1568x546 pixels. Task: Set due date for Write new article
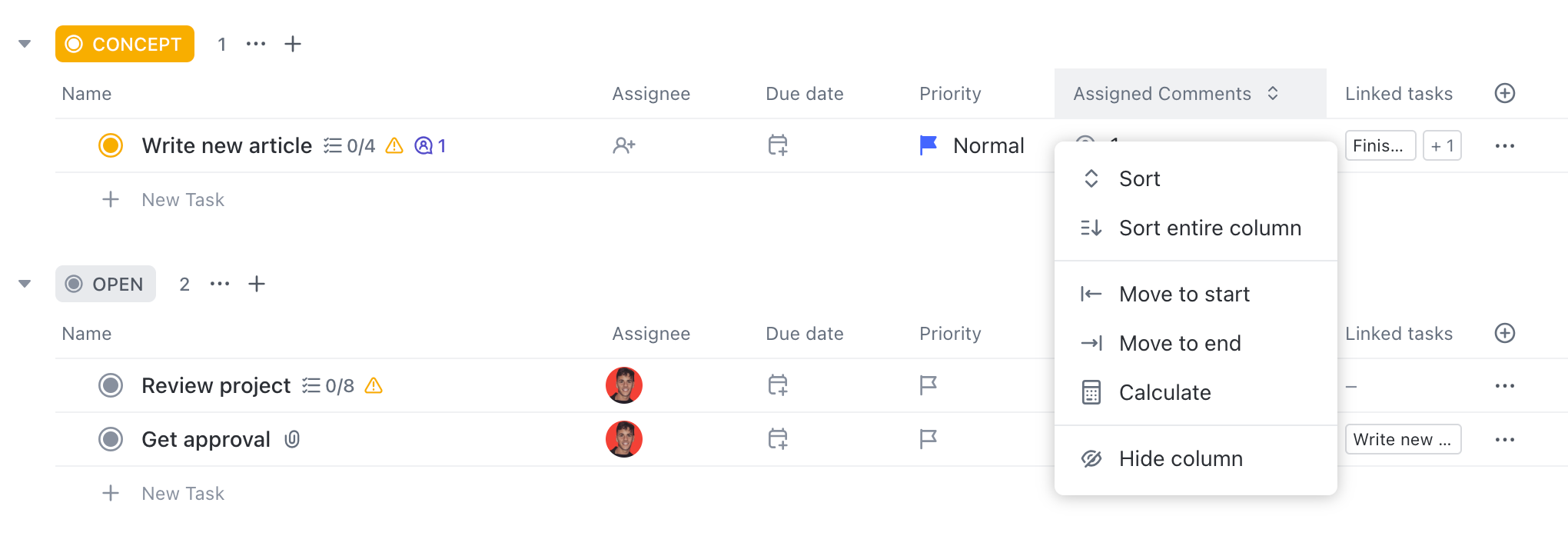(778, 145)
